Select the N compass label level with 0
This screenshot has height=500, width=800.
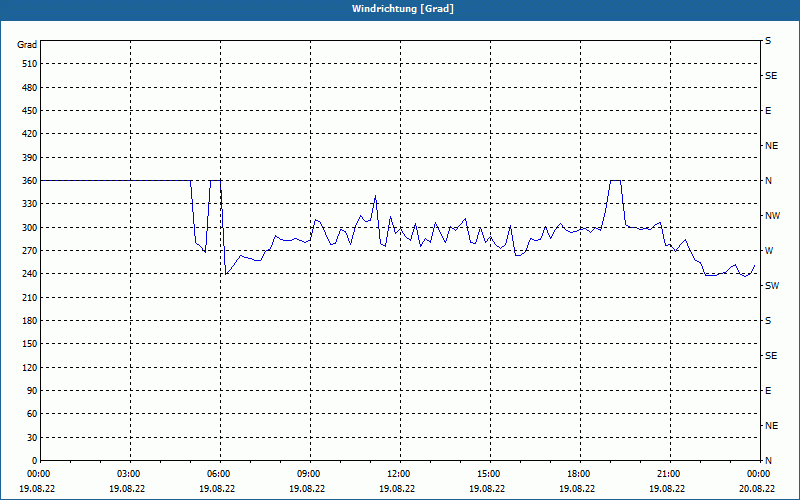coord(768,461)
